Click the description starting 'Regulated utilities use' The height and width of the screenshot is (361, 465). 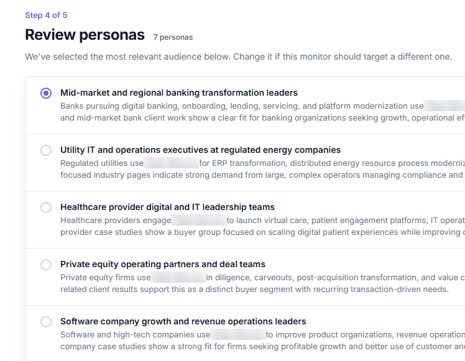(263, 169)
